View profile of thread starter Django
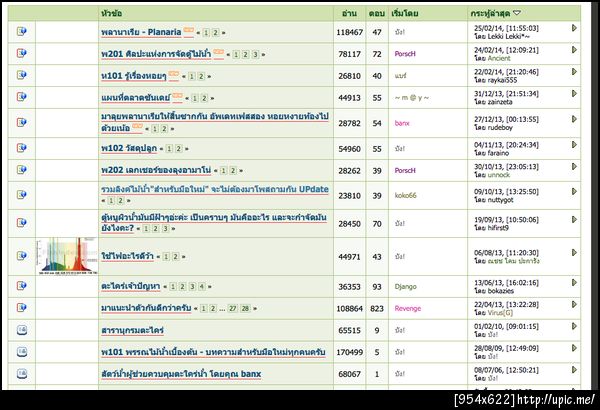Image resolution: width=600 pixels, height=410 pixels. click(405, 286)
